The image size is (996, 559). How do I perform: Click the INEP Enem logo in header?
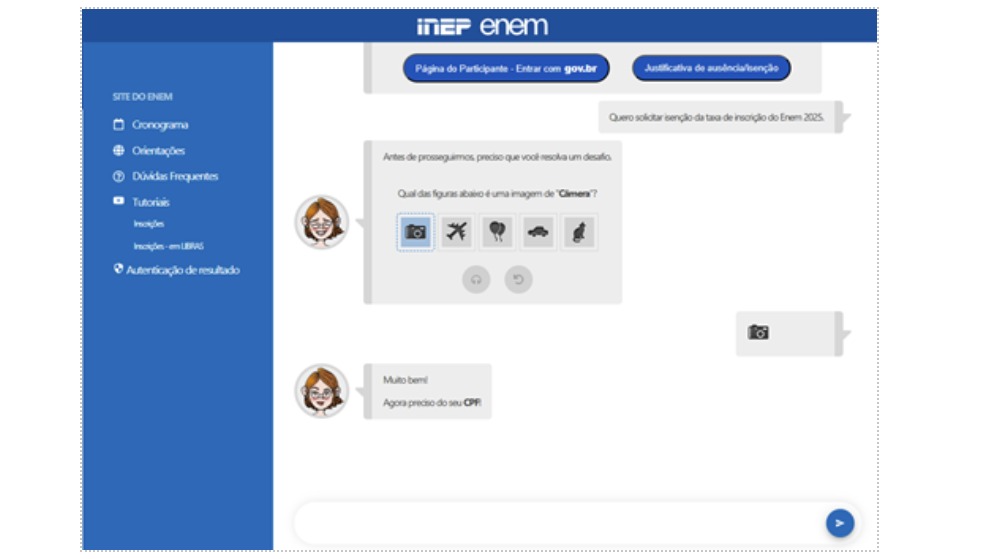pyautogui.click(x=482, y=26)
